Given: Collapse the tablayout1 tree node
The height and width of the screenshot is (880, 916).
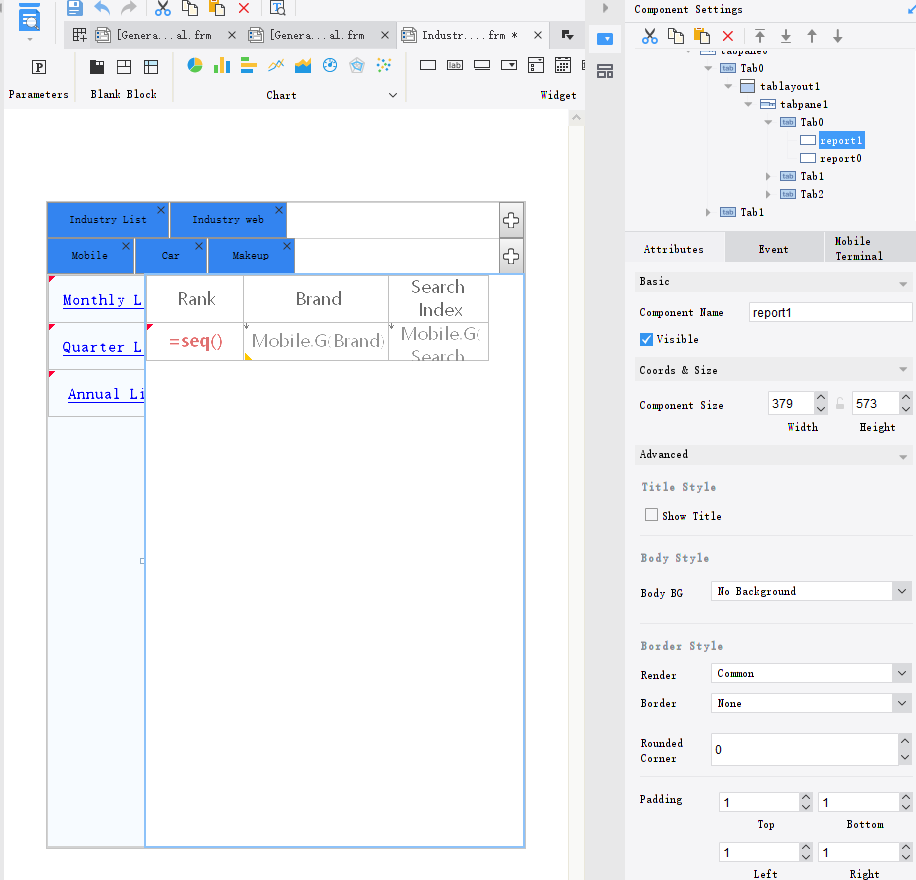Looking at the screenshot, I should [x=728, y=86].
